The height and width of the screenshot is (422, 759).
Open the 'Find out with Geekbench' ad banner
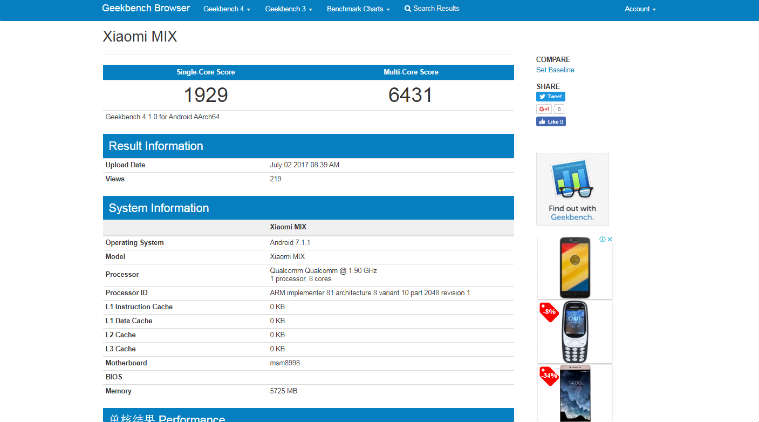[x=572, y=189]
